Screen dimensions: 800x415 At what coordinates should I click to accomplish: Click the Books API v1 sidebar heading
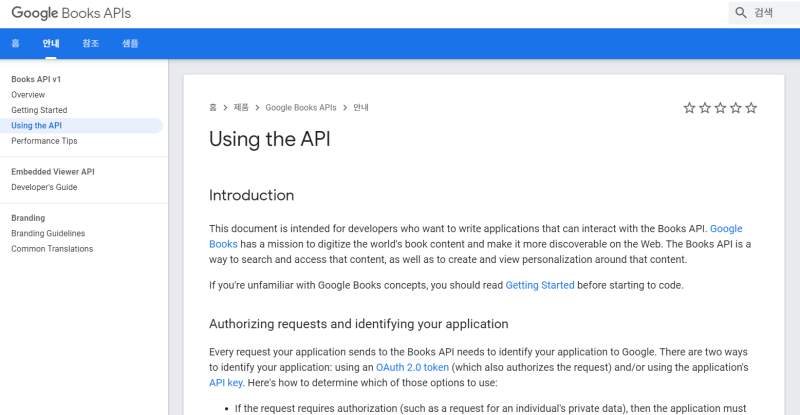click(x=36, y=79)
